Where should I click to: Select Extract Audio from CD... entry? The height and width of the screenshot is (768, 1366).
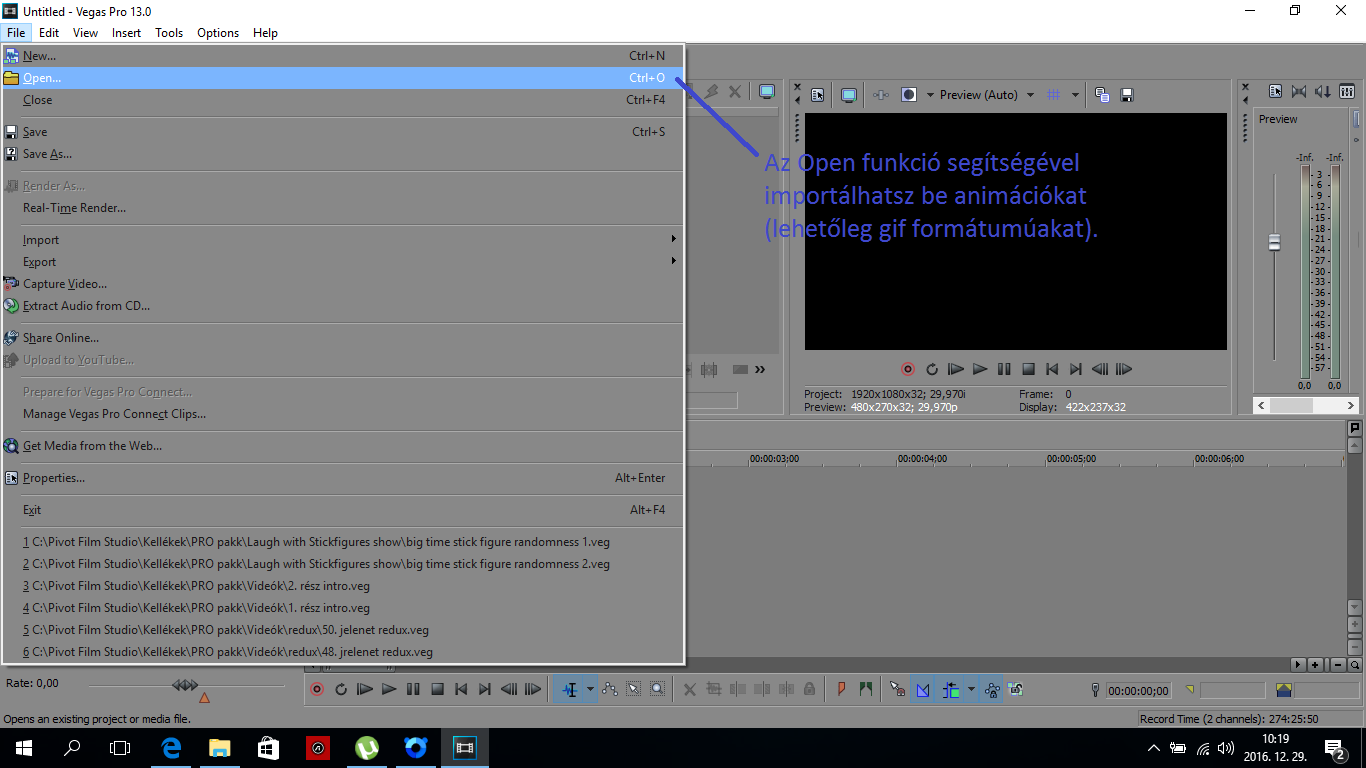point(341,306)
